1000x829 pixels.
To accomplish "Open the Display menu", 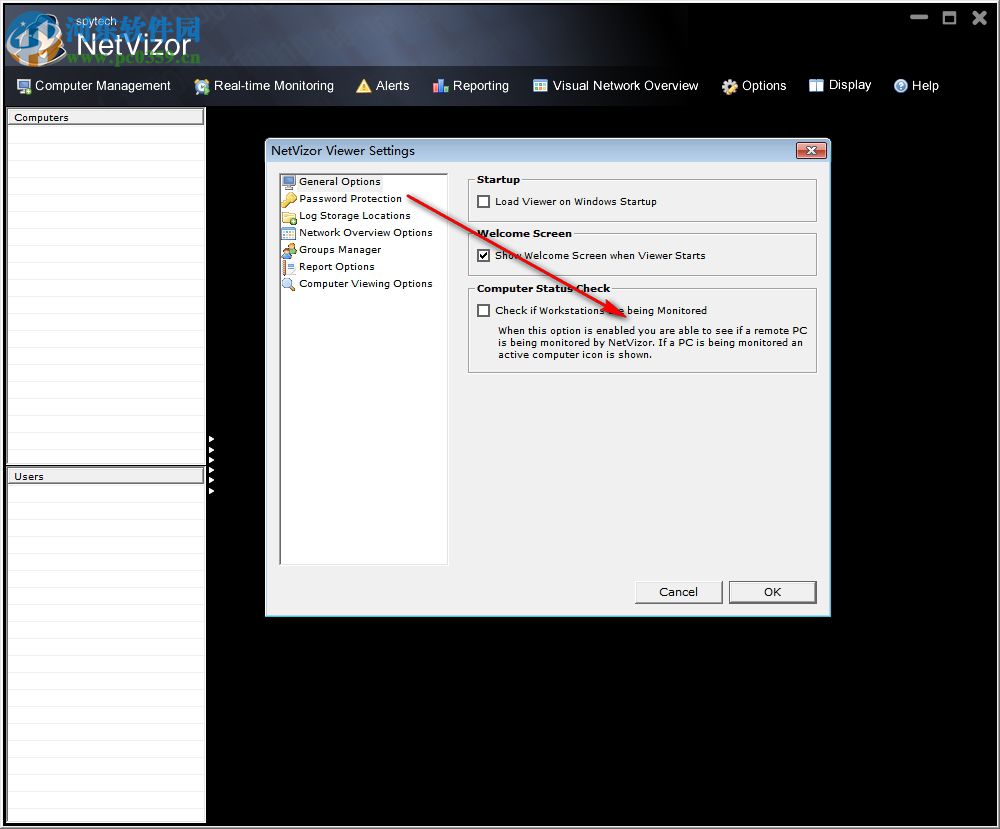I will (x=848, y=85).
